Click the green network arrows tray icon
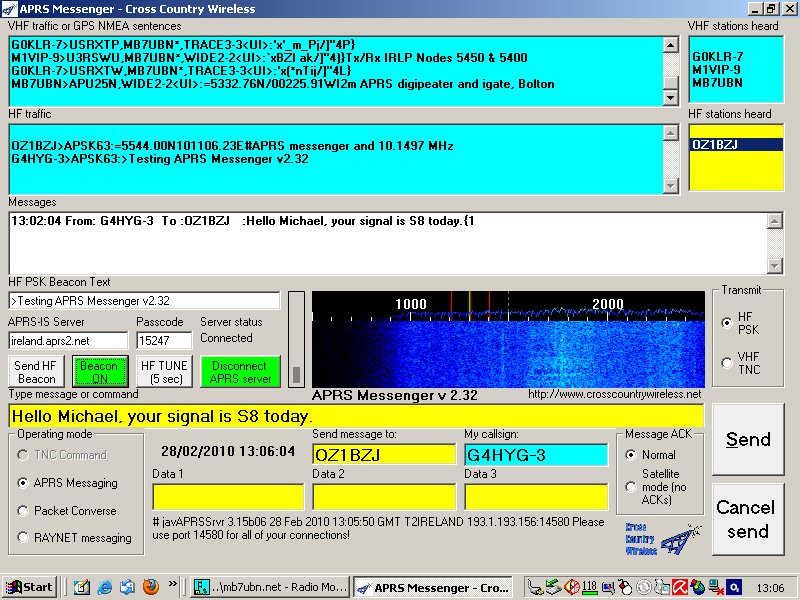 tap(553, 588)
